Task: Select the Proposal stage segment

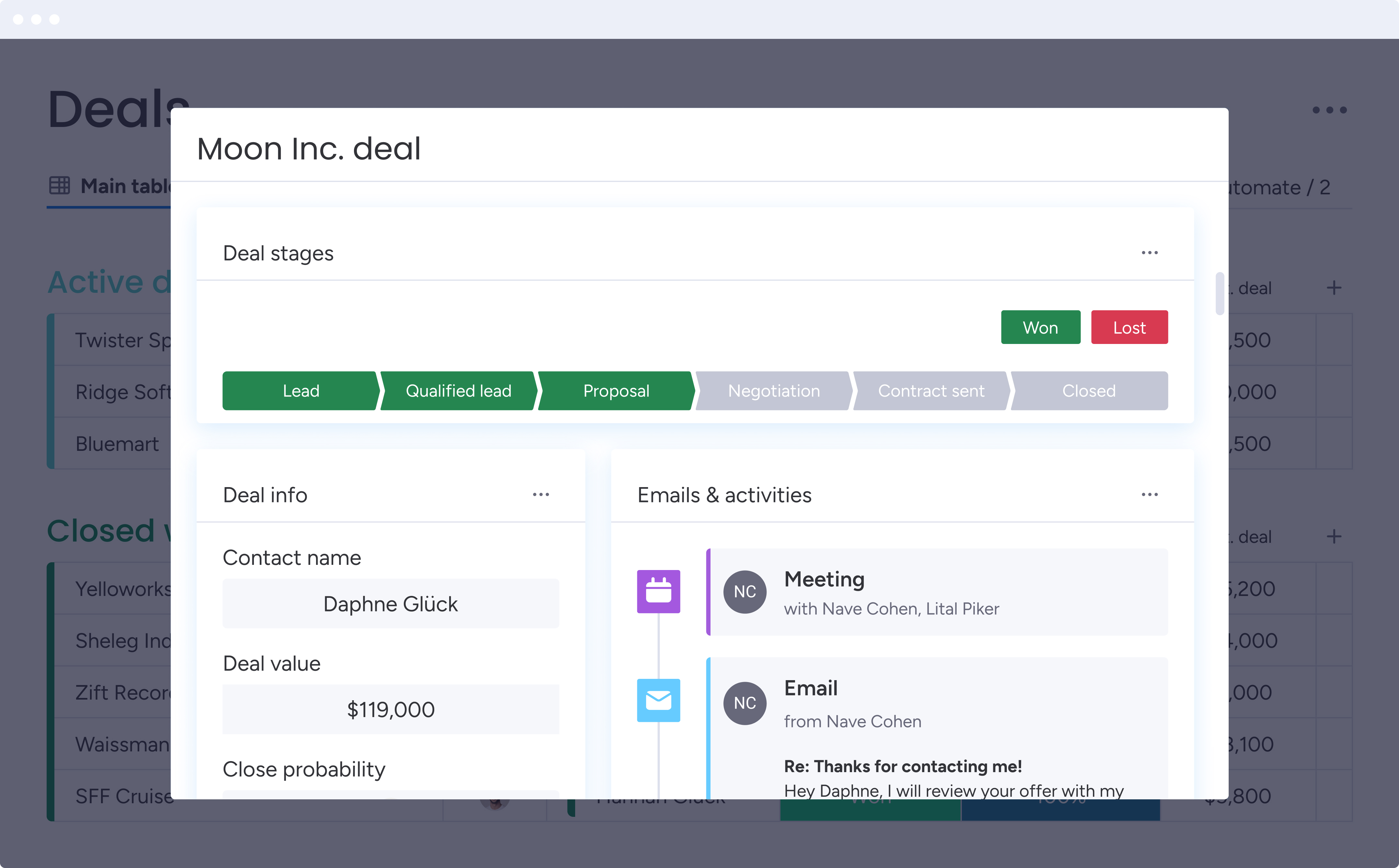Action: (x=616, y=391)
